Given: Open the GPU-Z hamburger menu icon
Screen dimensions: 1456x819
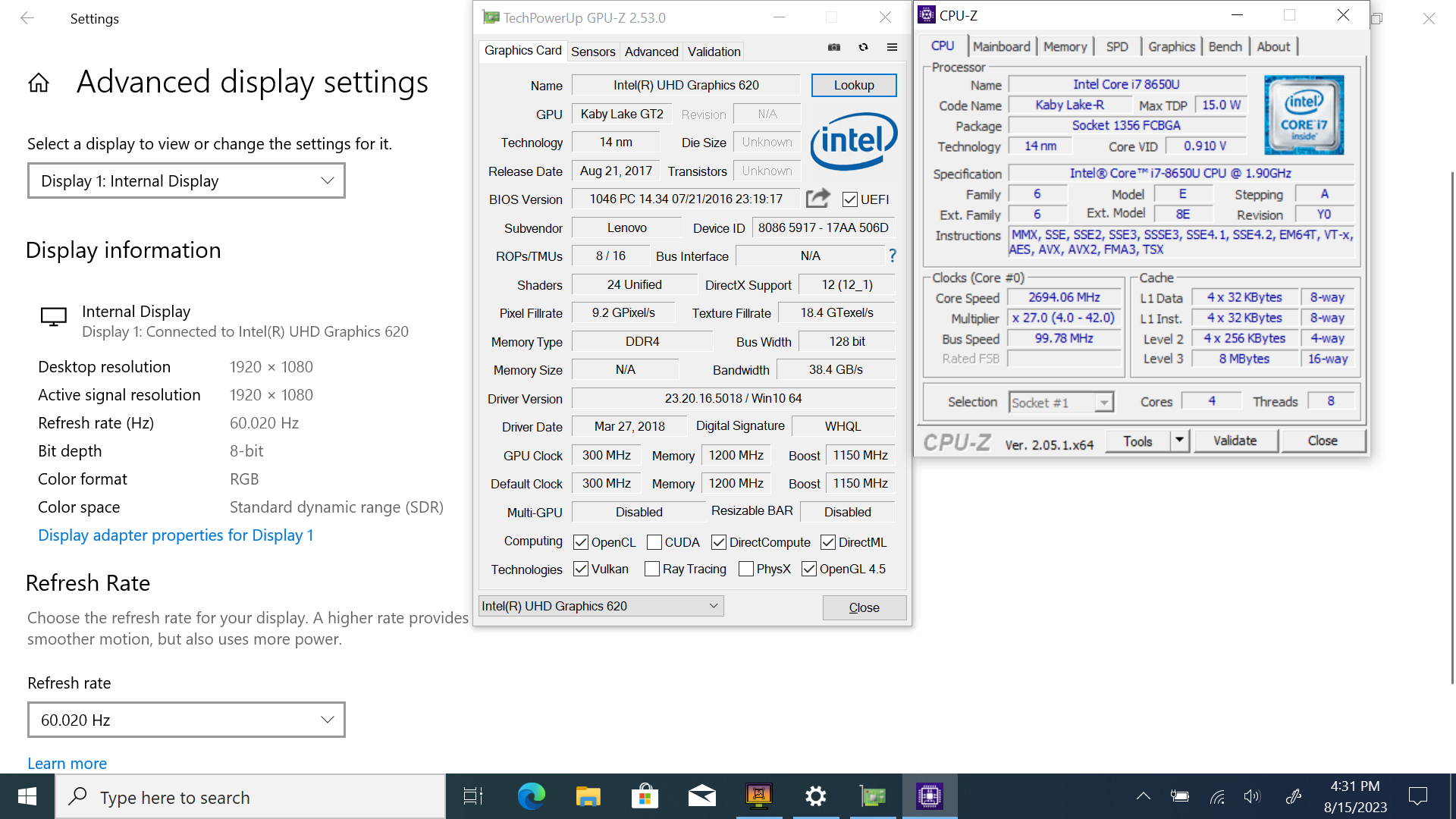Looking at the screenshot, I should click(x=892, y=47).
